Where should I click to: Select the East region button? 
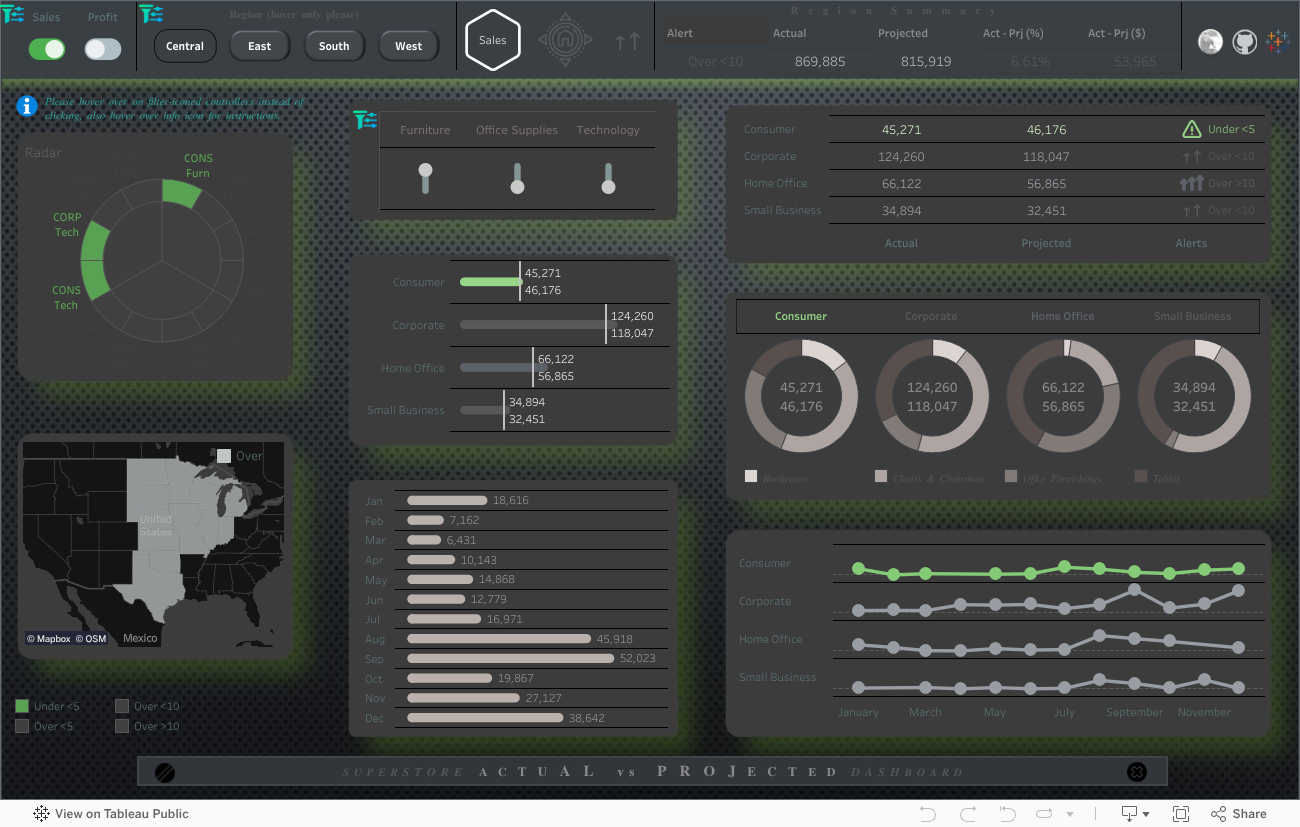coord(260,46)
